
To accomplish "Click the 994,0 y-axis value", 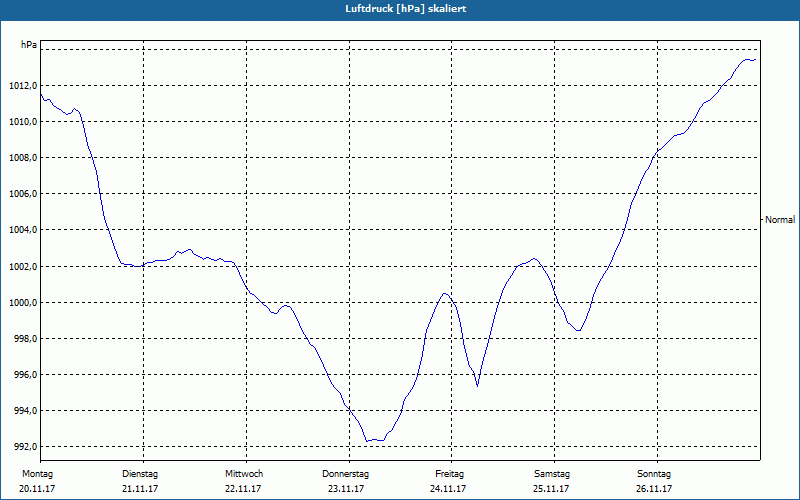I will [26, 411].
